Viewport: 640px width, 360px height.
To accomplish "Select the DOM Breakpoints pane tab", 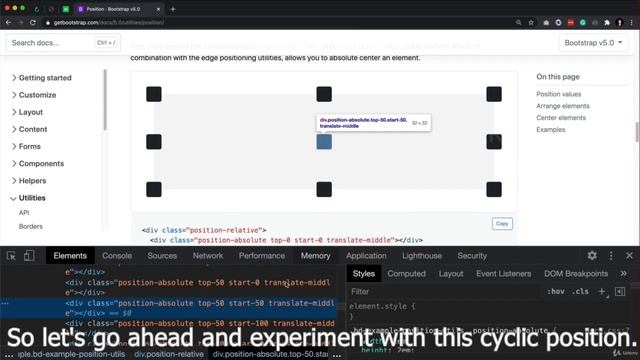I will 576,273.
